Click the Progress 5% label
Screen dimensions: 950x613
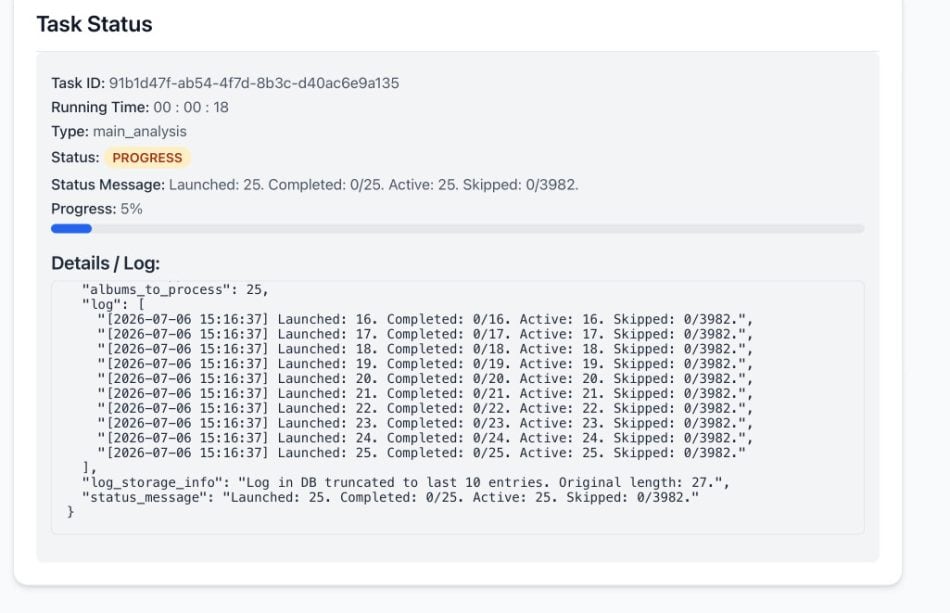[x=97, y=209]
